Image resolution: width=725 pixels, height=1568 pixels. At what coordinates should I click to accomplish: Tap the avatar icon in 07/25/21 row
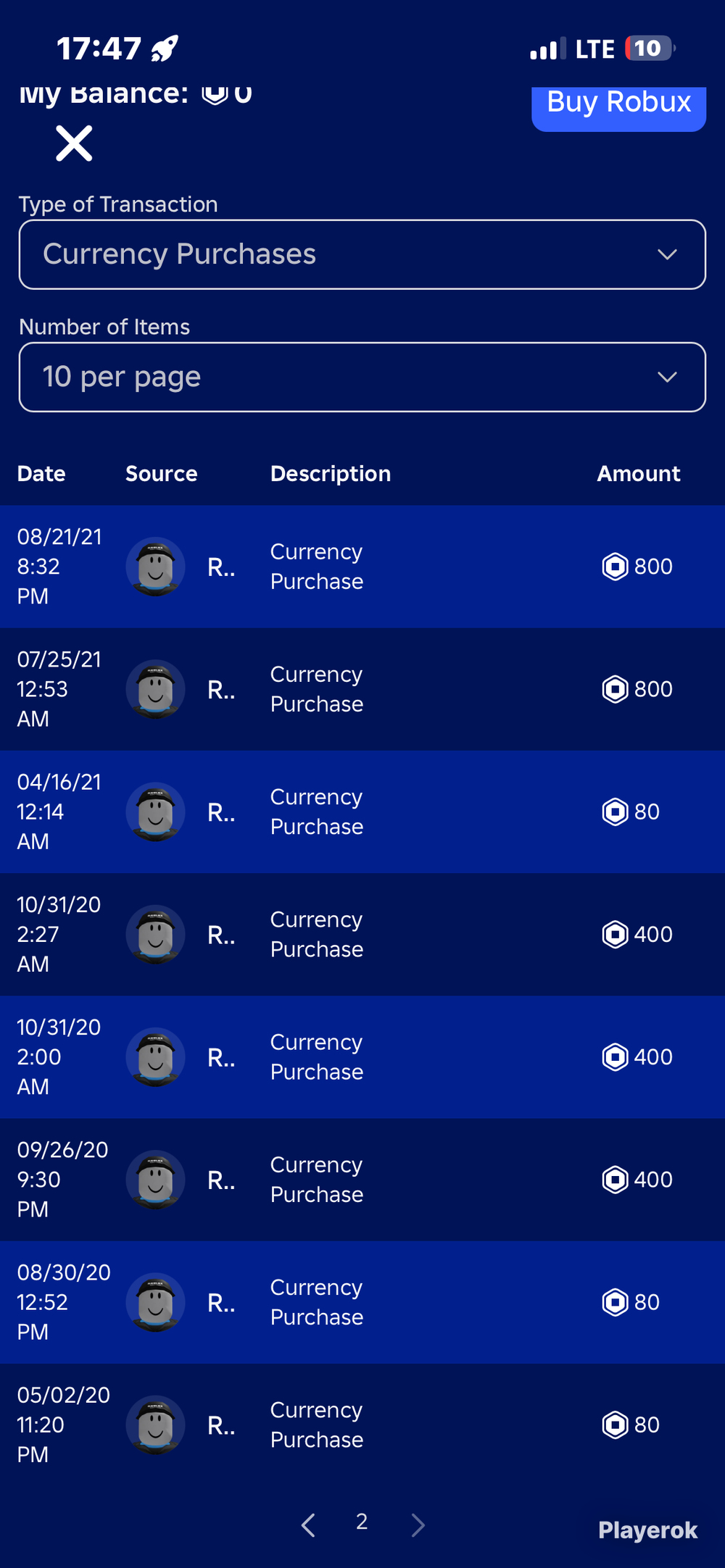click(155, 689)
